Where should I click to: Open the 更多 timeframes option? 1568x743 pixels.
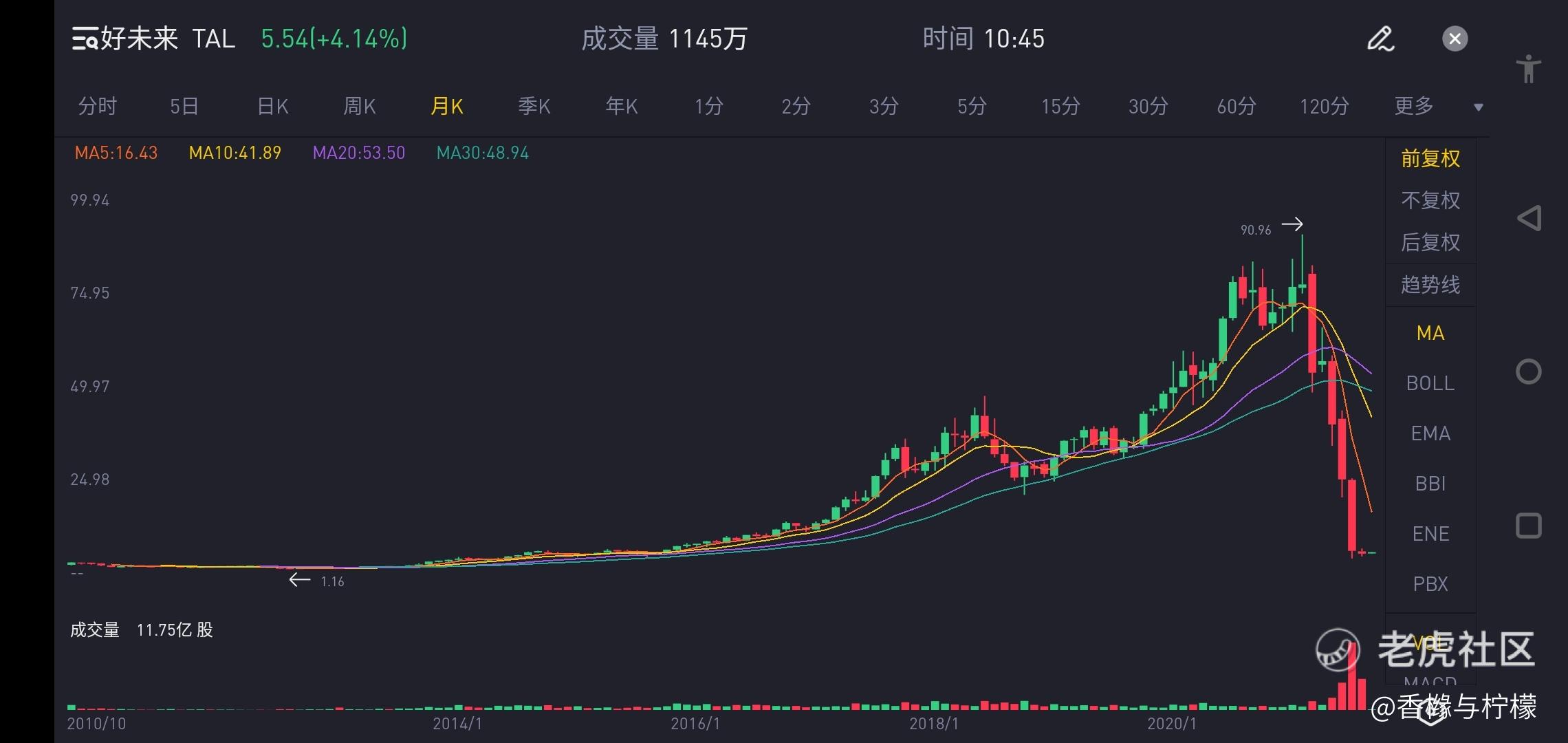coord(1413,106)
